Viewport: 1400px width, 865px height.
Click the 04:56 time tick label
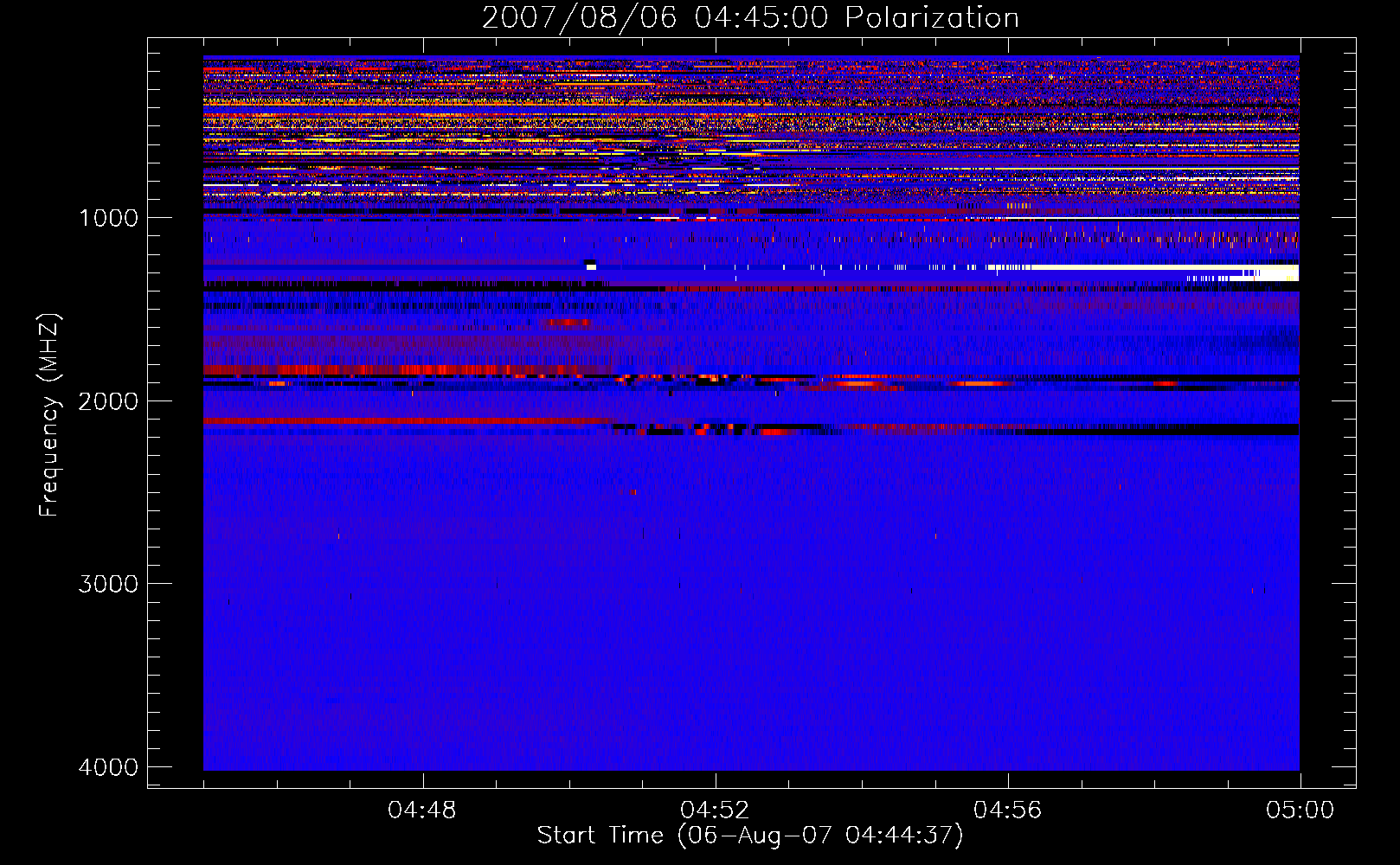(x=1007, y=811)
